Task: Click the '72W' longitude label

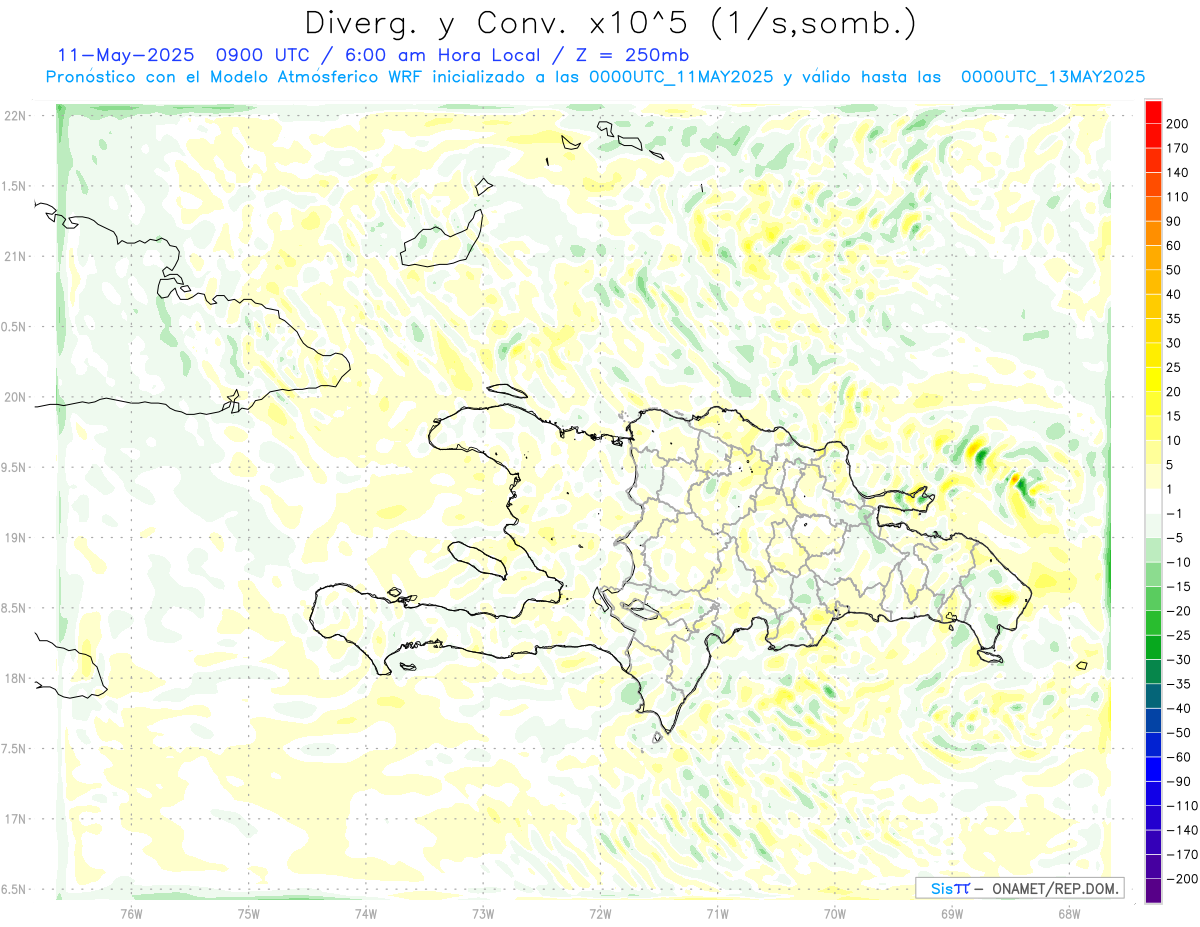Action: point(600,912)
